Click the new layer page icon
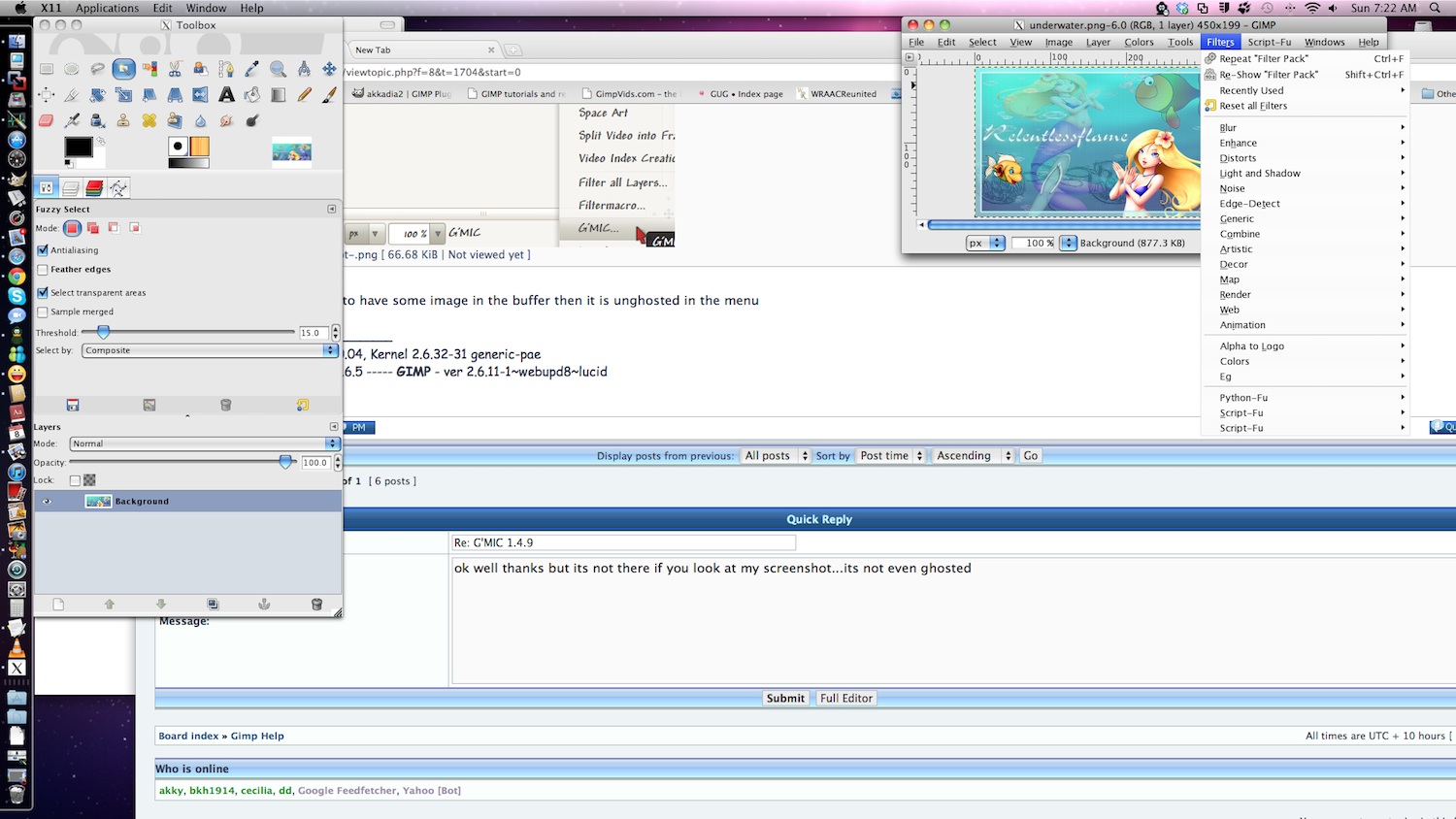Screen dimensions: 1456x819 click(58, 604)
